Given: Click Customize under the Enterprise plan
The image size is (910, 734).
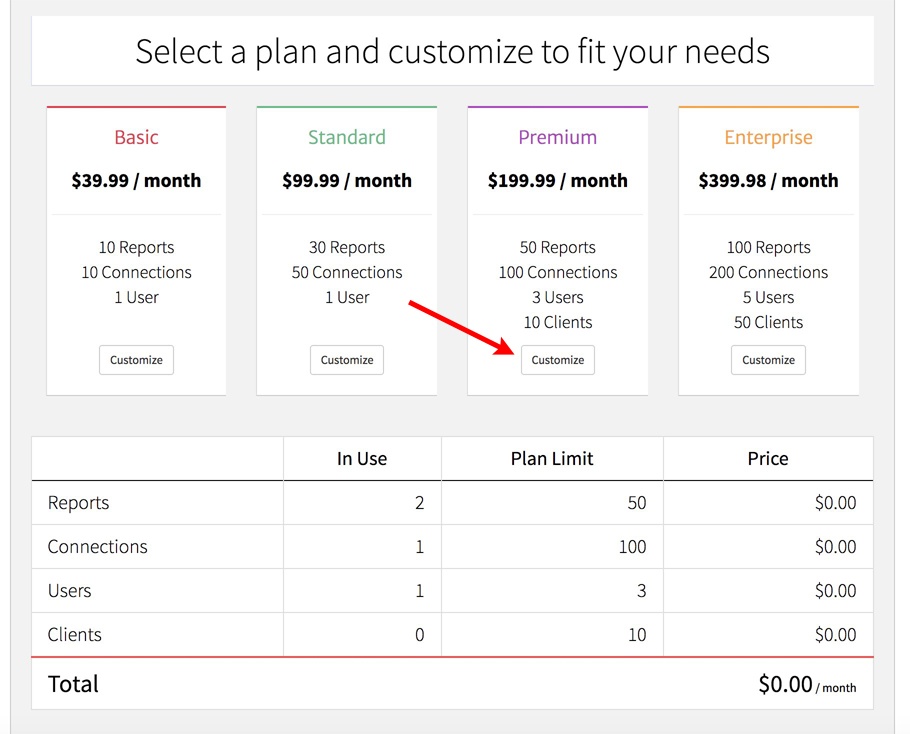Looking at the screenshot, I should 768,360.
